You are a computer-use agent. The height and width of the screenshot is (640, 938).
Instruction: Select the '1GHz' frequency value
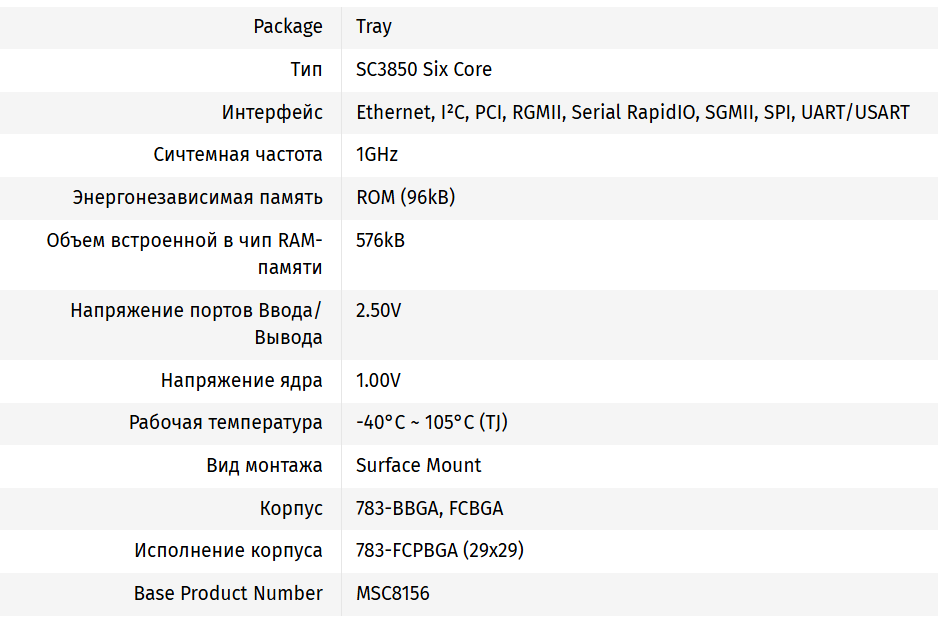[x=377, y=155]
